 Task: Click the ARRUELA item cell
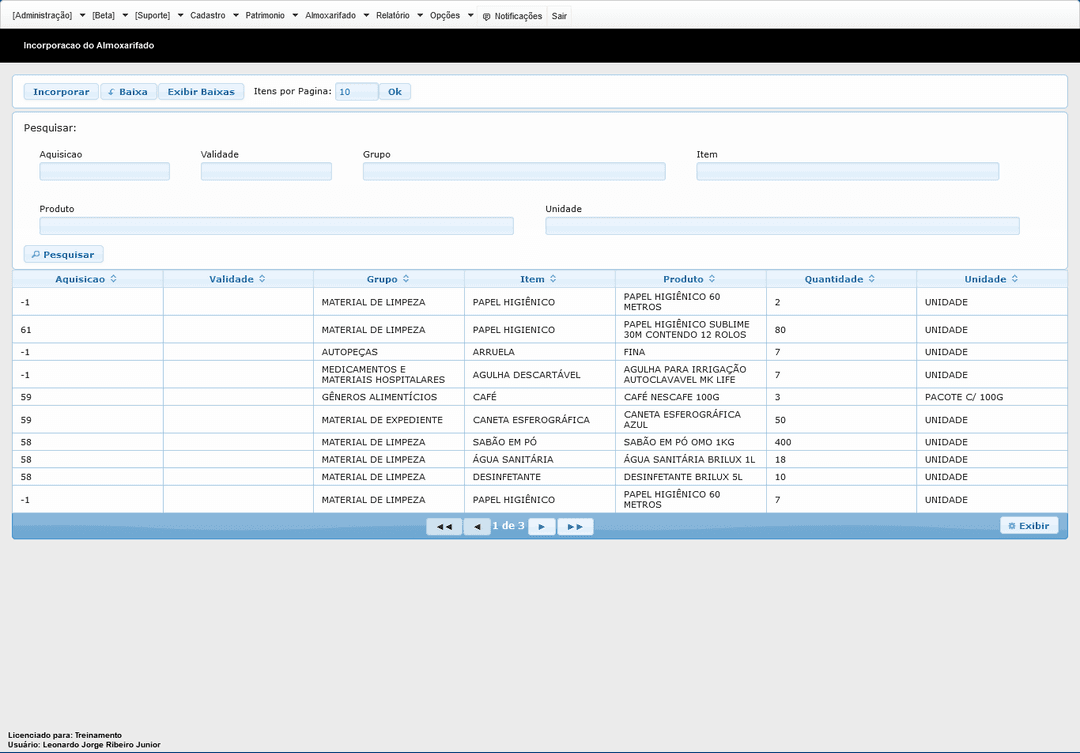[x=540, y=352]
